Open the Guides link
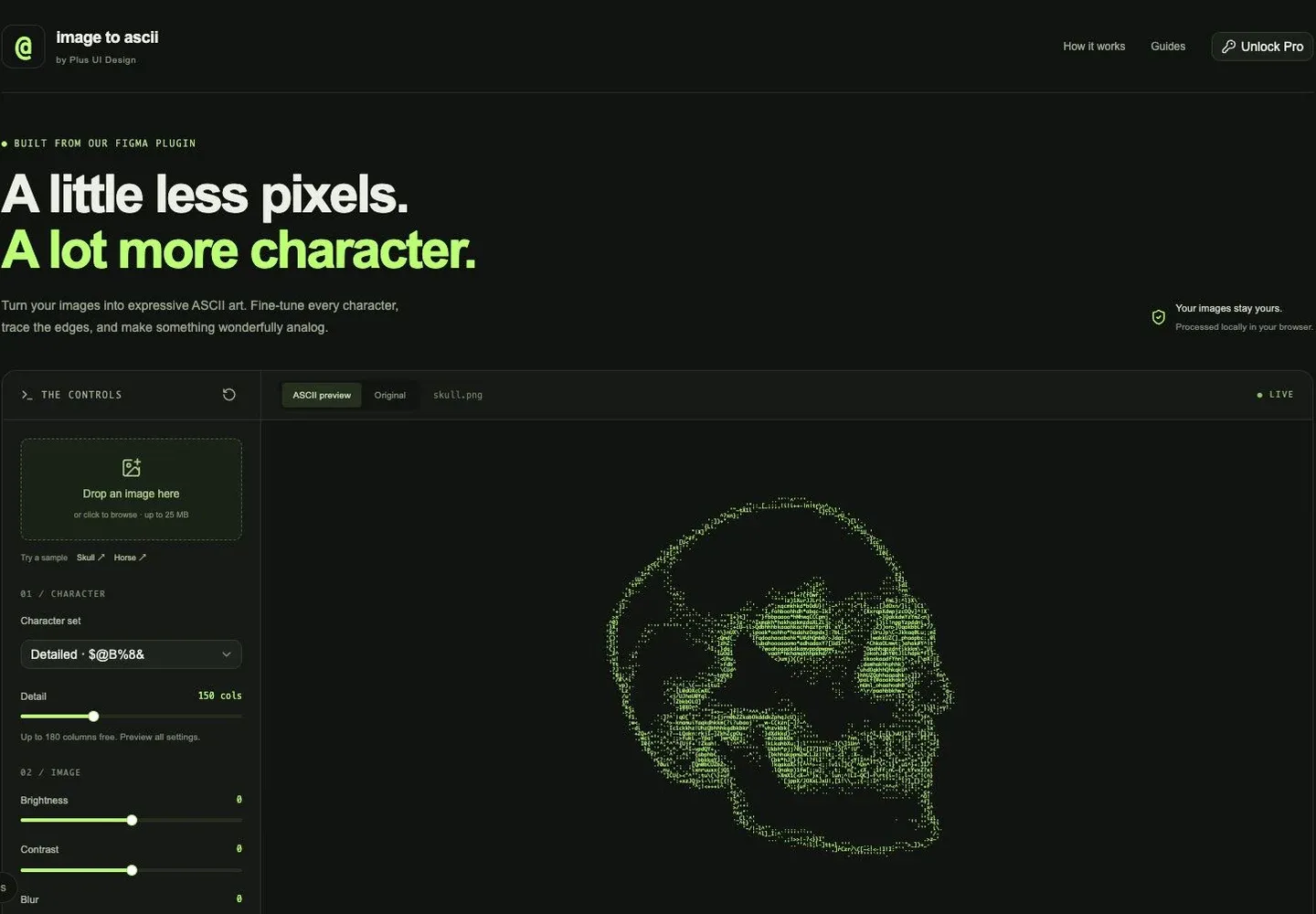 point(1168,47)
